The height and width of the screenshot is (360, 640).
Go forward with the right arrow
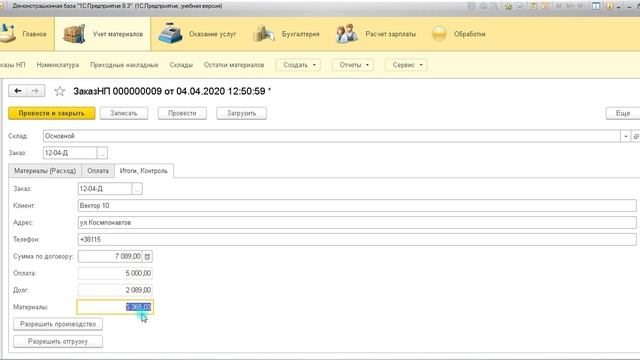click(36, 91)
